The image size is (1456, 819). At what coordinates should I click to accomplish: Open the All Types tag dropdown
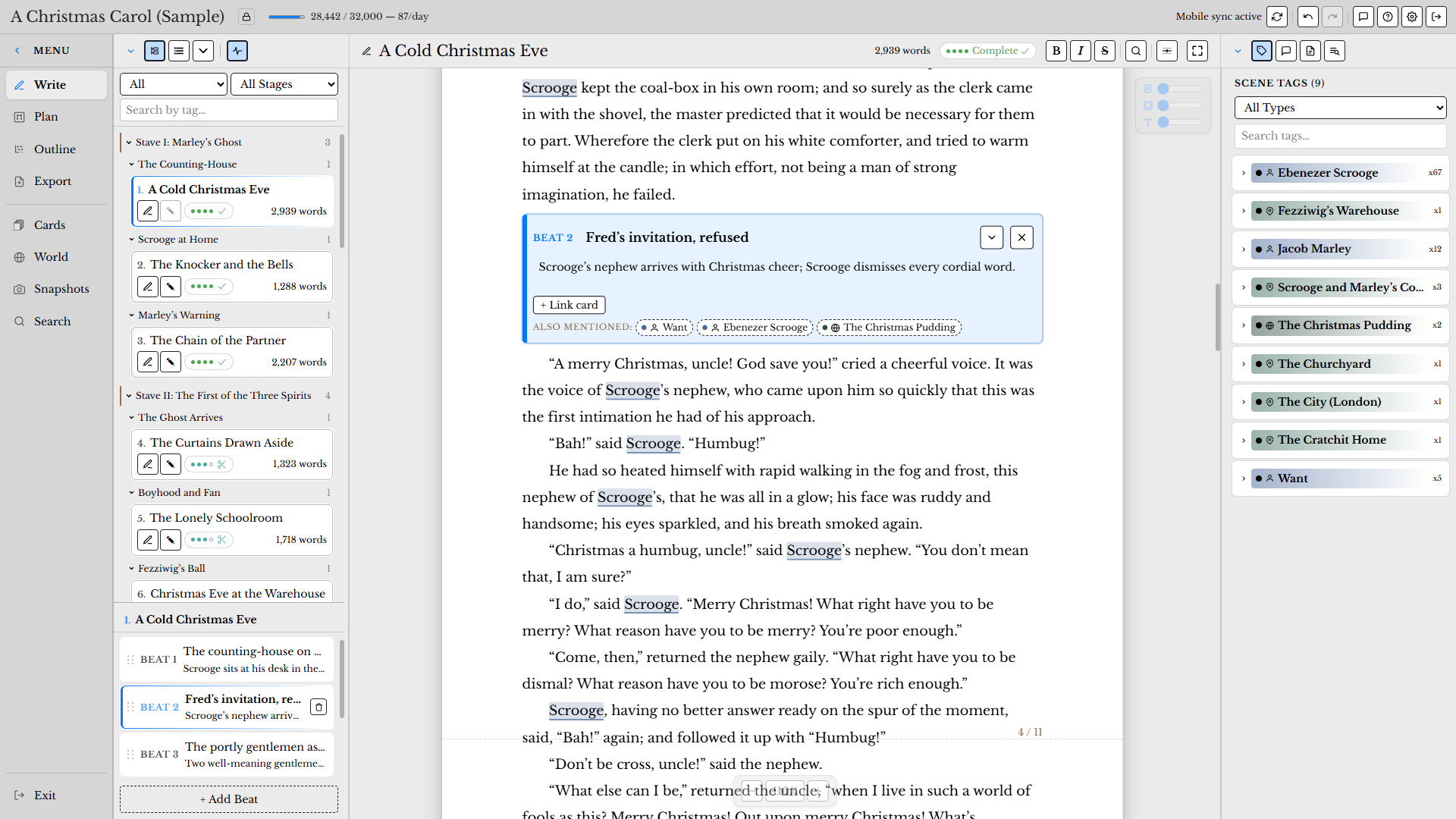(1341, 108)
